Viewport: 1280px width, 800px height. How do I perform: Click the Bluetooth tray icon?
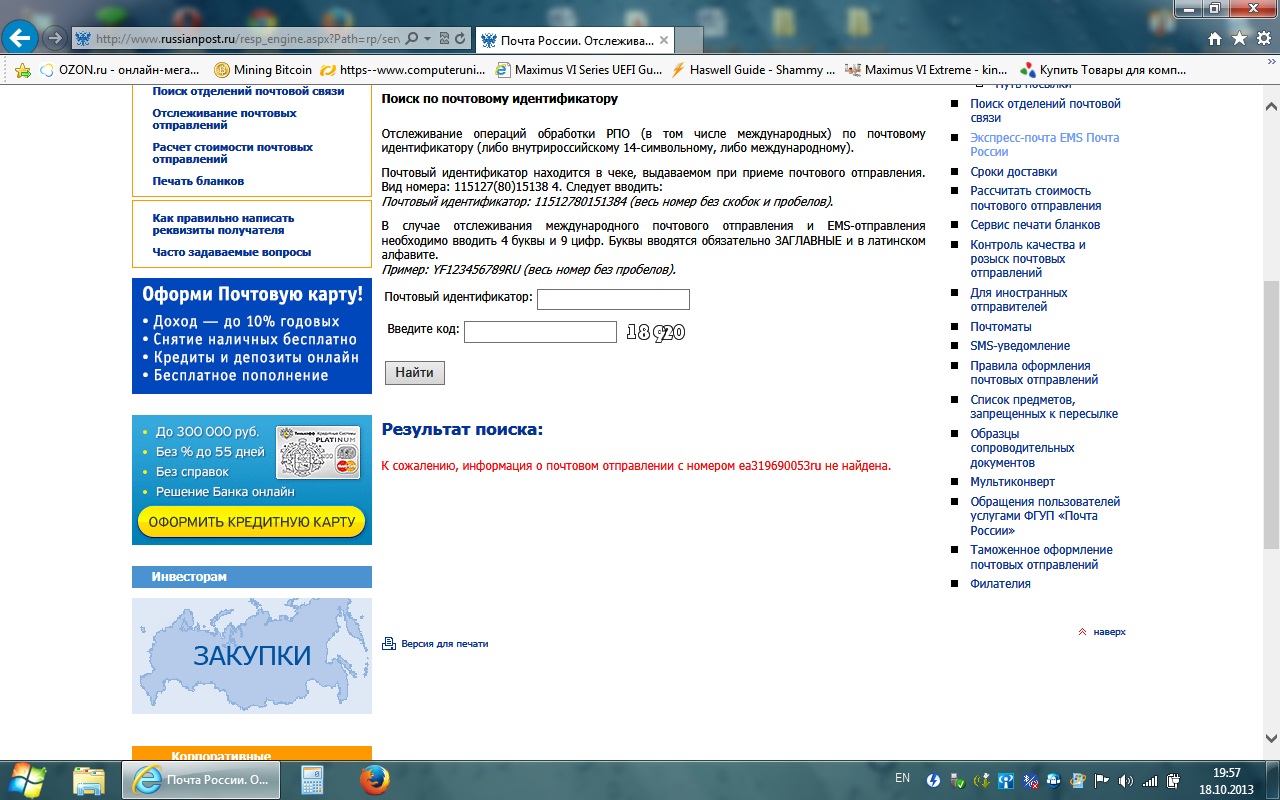coord(1031,780)
